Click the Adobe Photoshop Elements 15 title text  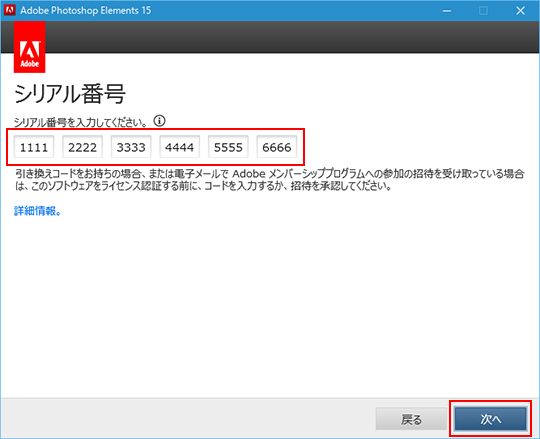[86, 10]
